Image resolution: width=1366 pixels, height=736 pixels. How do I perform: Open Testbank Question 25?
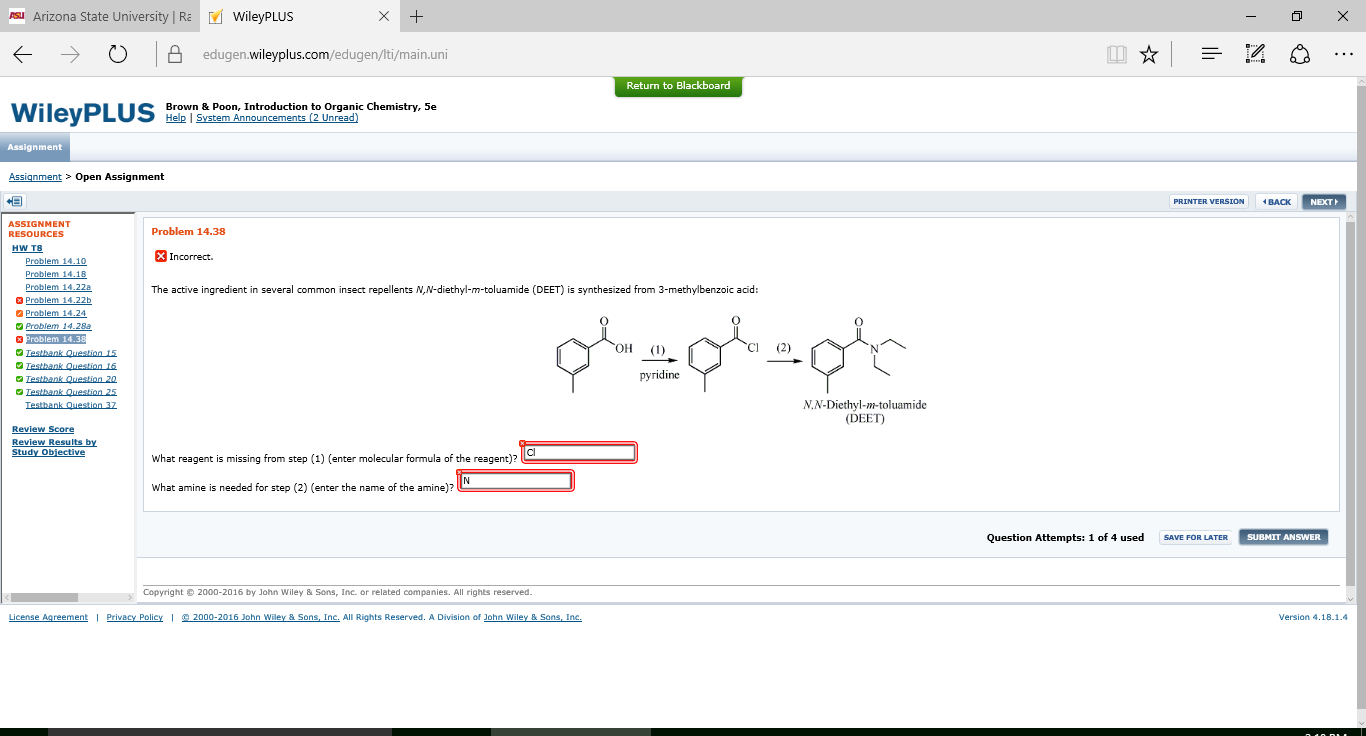click(x=71, y=392)
